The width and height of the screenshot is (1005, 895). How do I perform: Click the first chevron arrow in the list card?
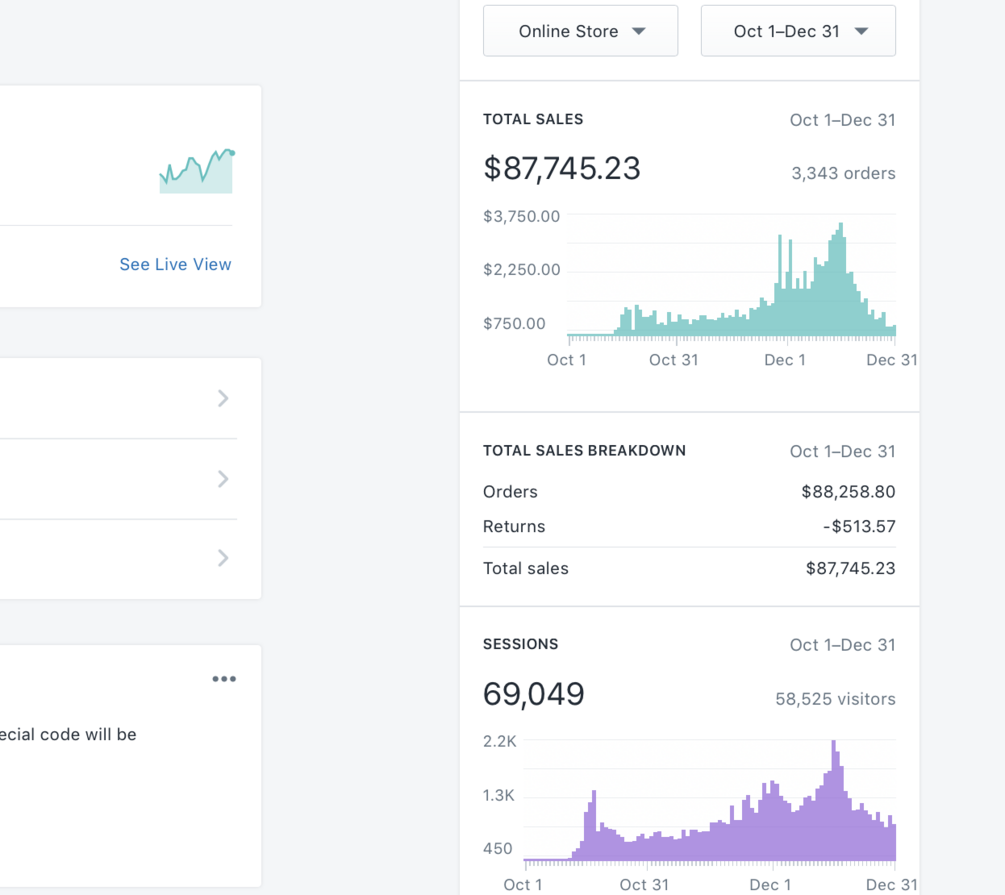tap(222, 398)
